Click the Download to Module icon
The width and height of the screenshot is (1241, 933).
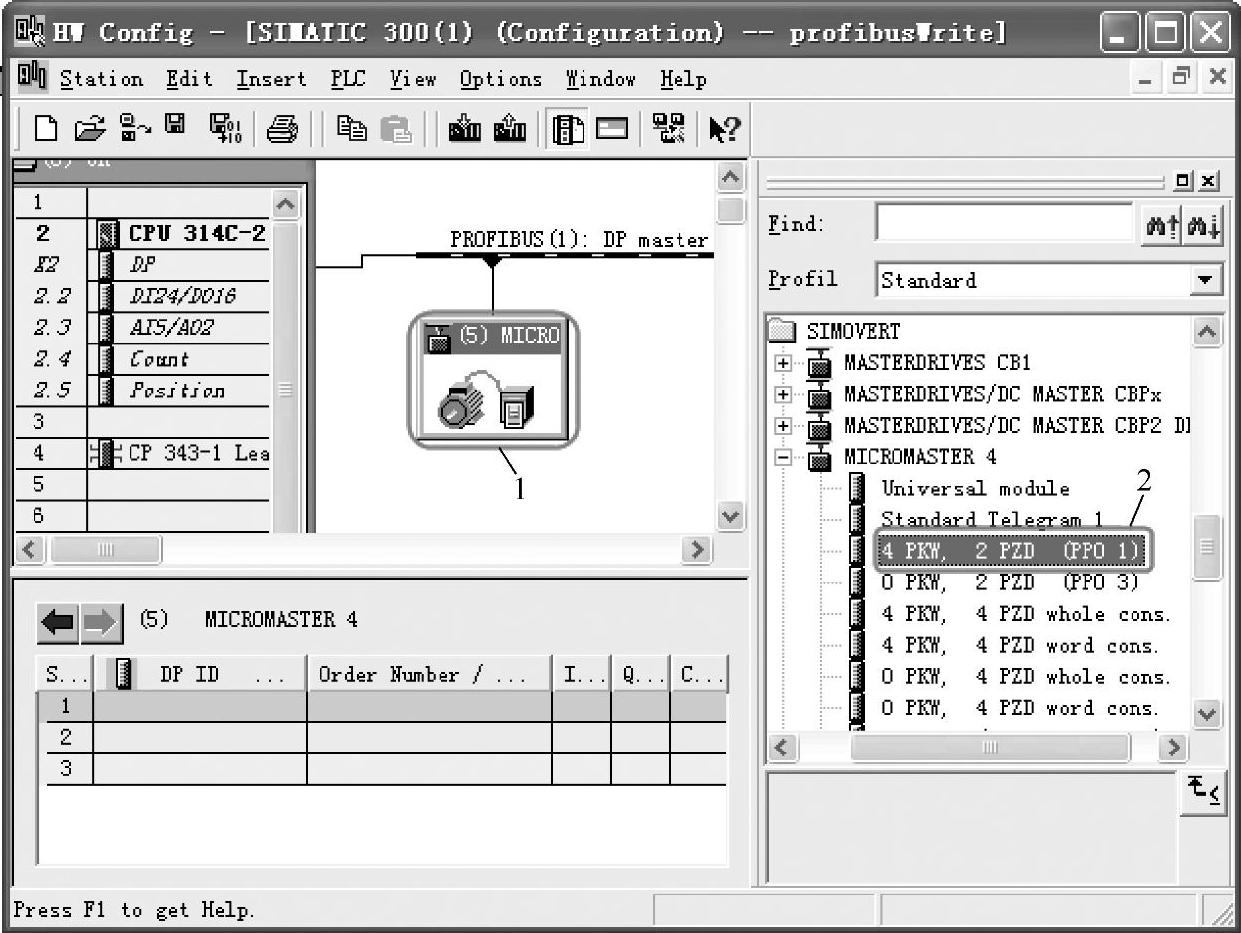(x=466, y=128)
